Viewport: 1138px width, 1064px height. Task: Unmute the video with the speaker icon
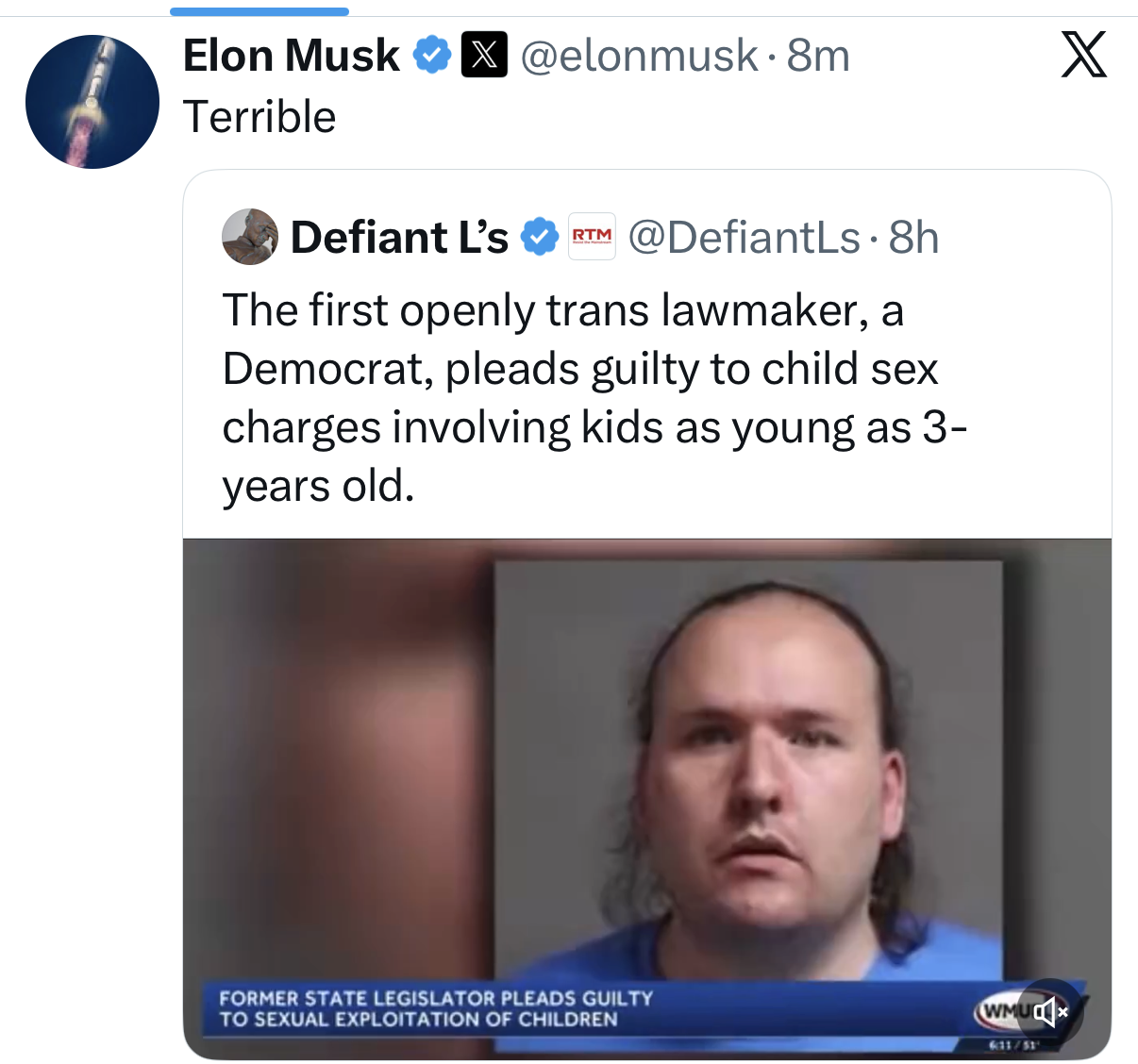point(1049,1012)
